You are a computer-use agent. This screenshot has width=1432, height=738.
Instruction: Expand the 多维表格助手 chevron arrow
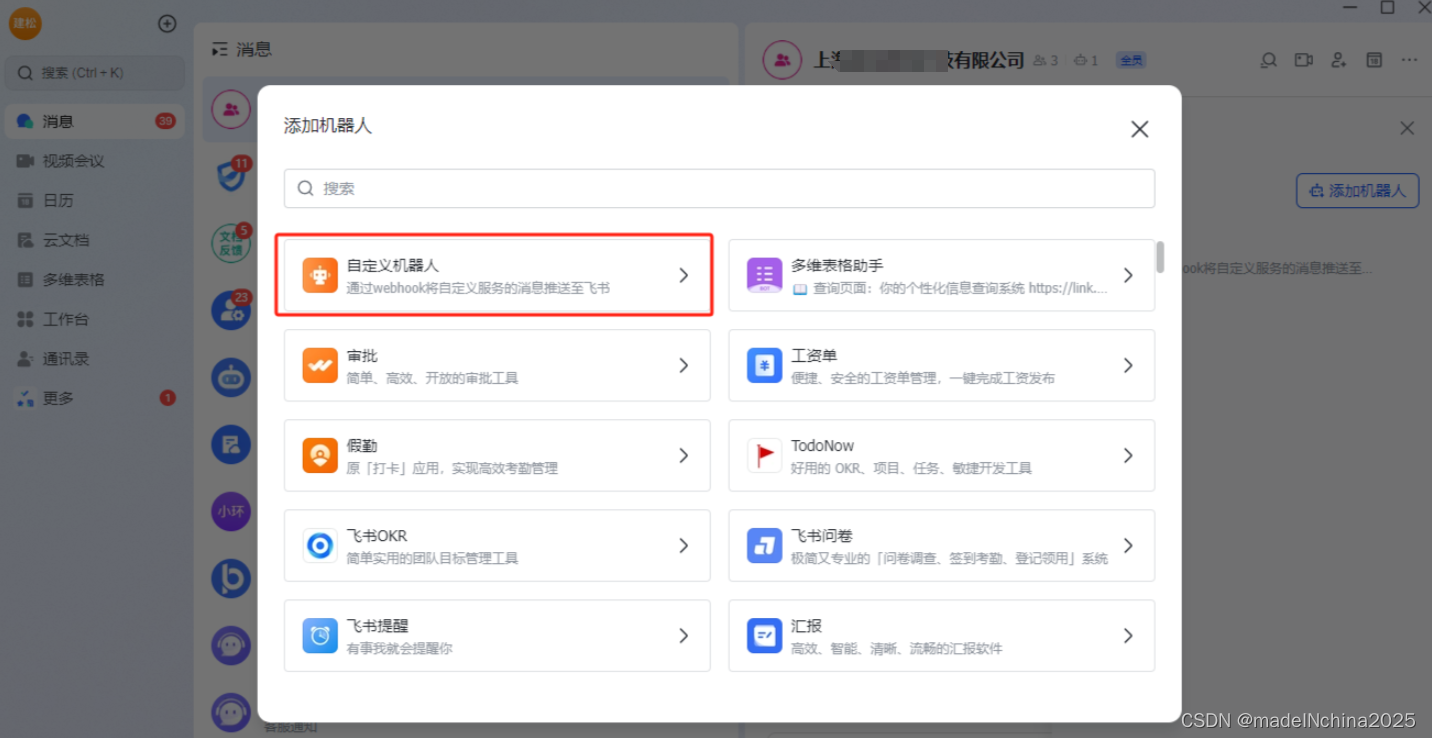click(x=1128, y=275)
